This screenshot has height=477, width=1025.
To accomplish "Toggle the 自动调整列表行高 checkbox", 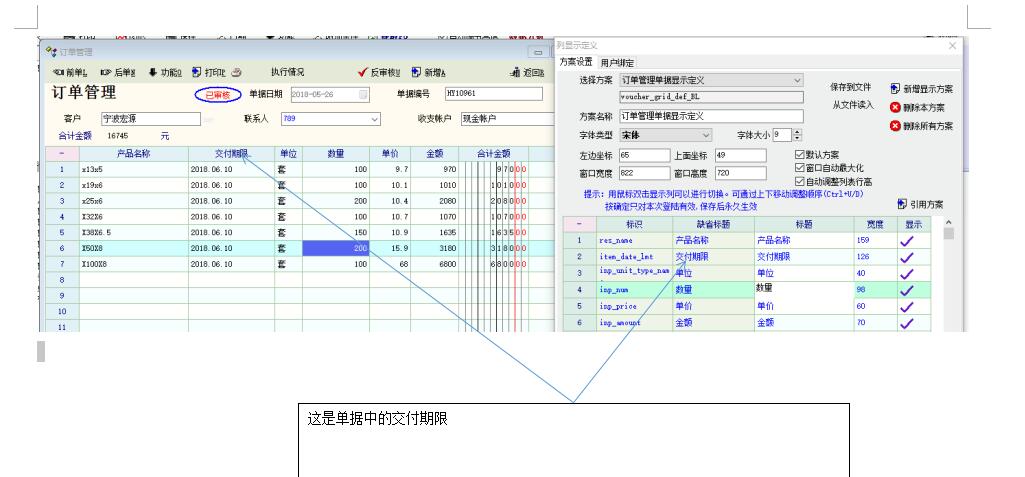I will click(x=798, y=181).
